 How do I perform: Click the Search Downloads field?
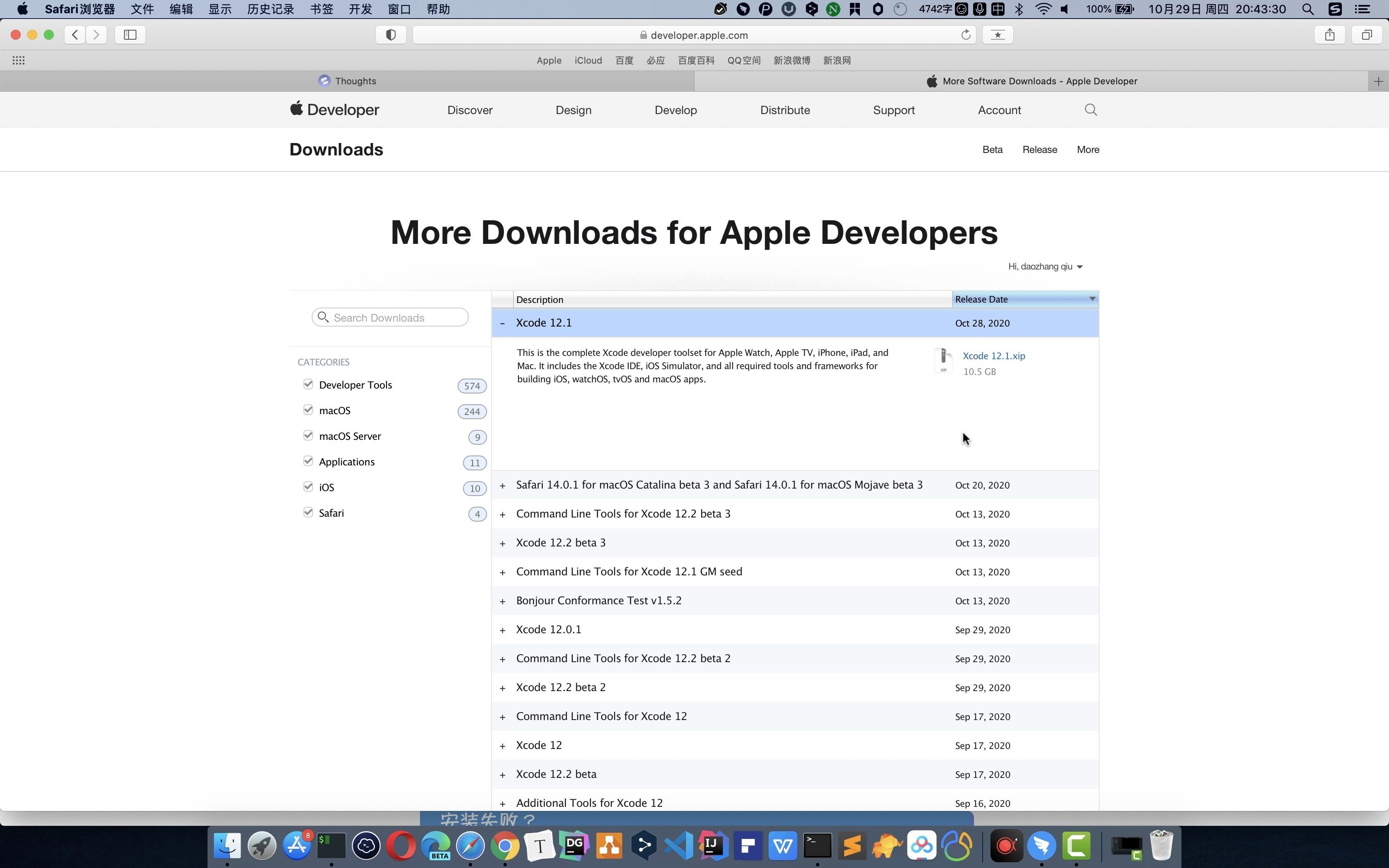[x=390, y=317]
